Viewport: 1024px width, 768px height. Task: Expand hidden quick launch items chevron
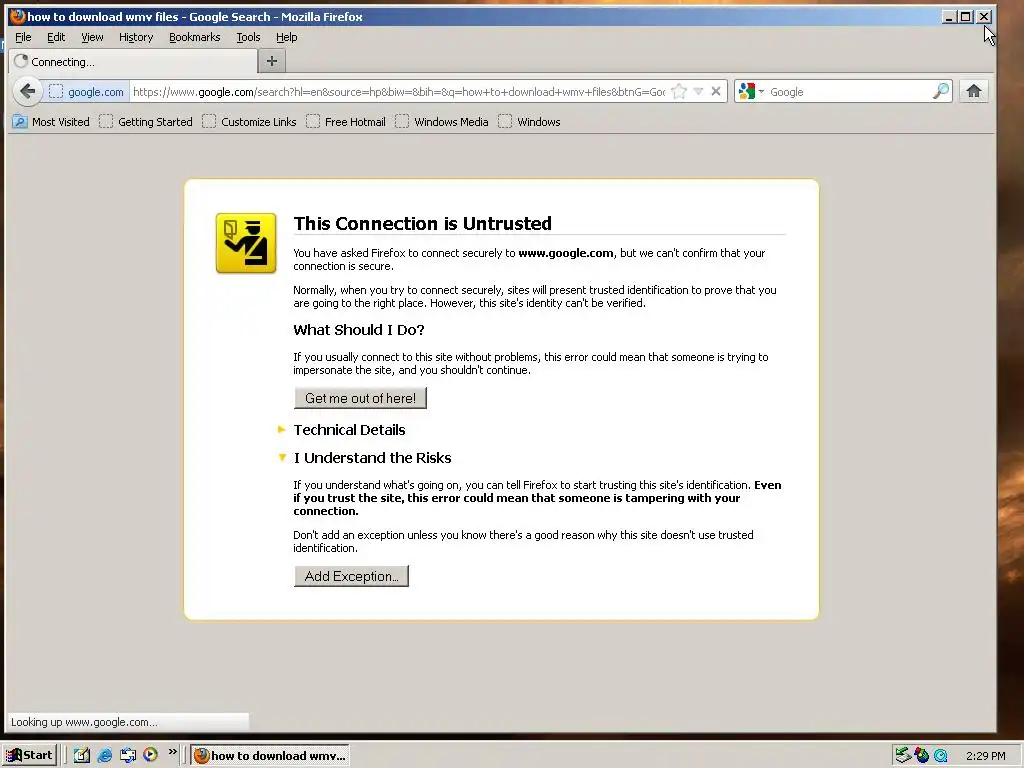[x=172, y=752]
